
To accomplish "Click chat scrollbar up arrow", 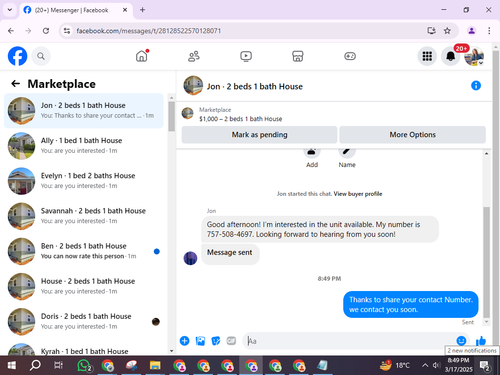I will (x=486, y=154).
